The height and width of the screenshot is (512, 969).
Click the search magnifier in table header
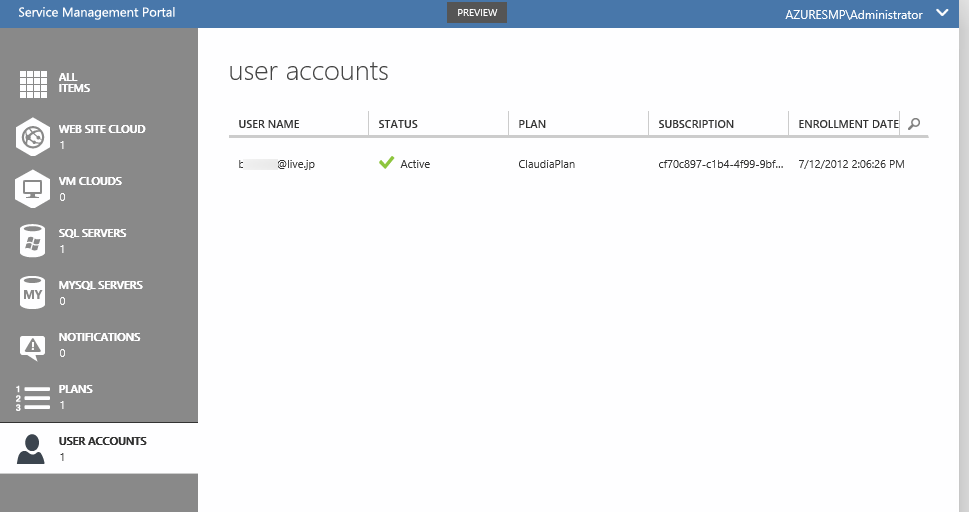(914, 124)
